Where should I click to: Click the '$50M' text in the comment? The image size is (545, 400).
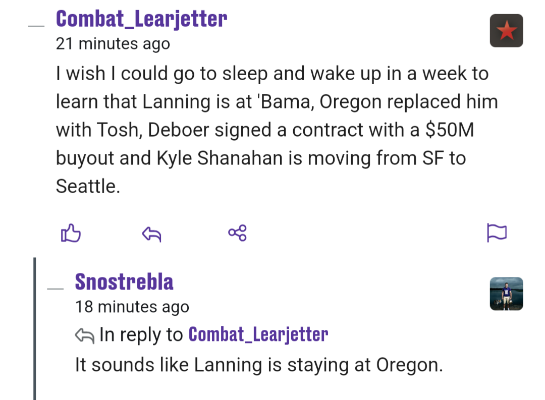[x=450, y=130]
